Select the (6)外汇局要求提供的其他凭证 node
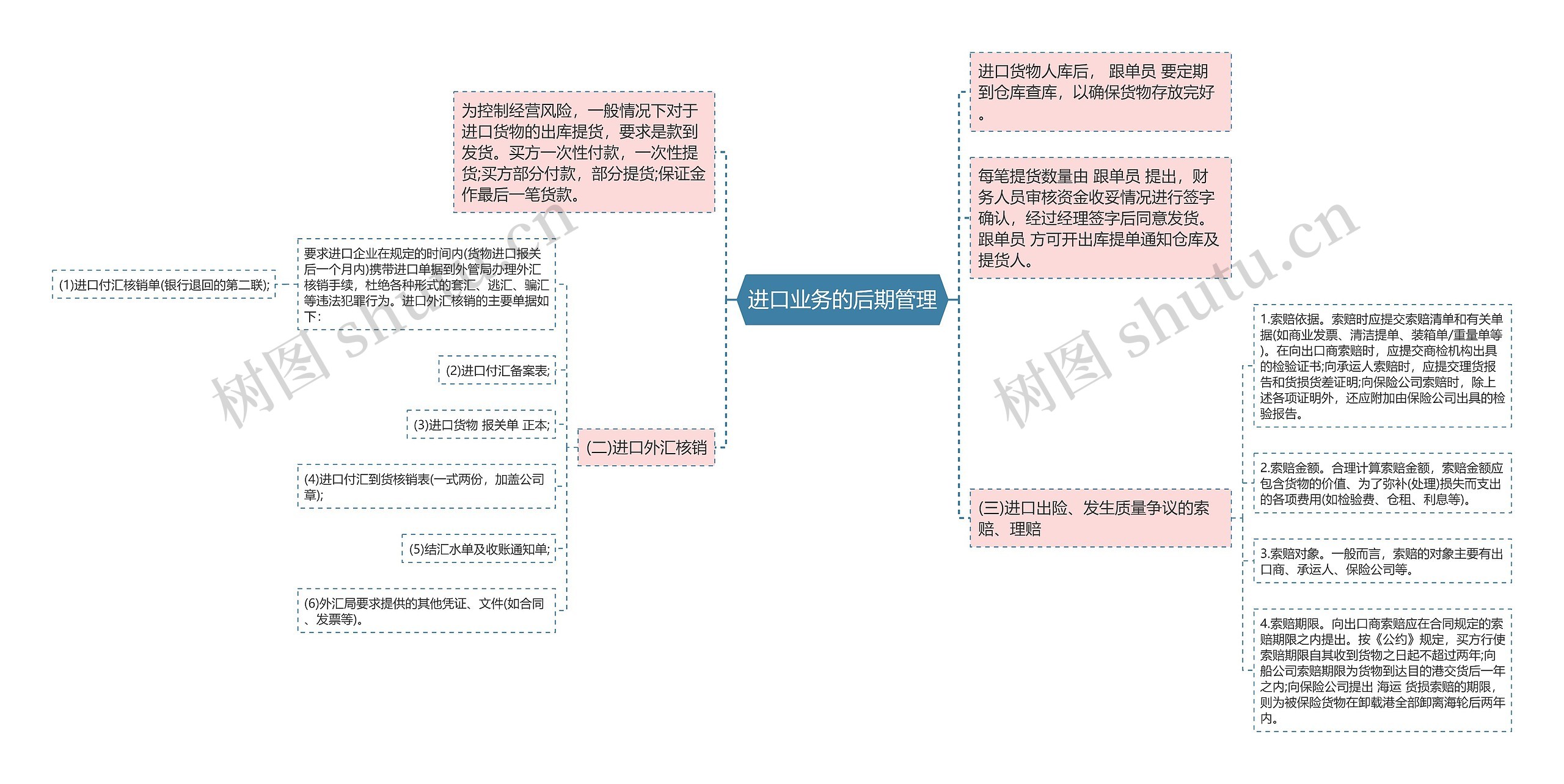This screenshot has height=784, width=1564. 426,611
